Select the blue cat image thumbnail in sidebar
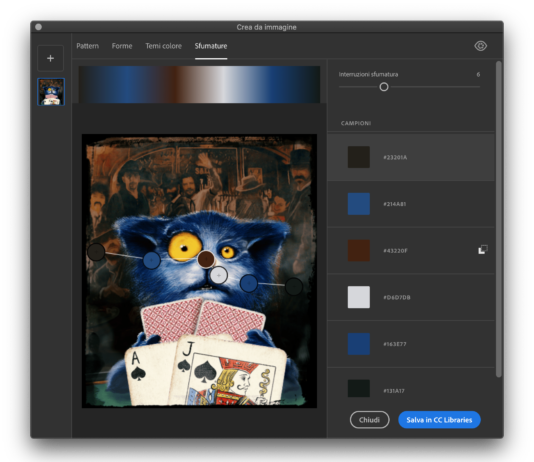The height and width of the screenshot is (462, 534). 51,92
